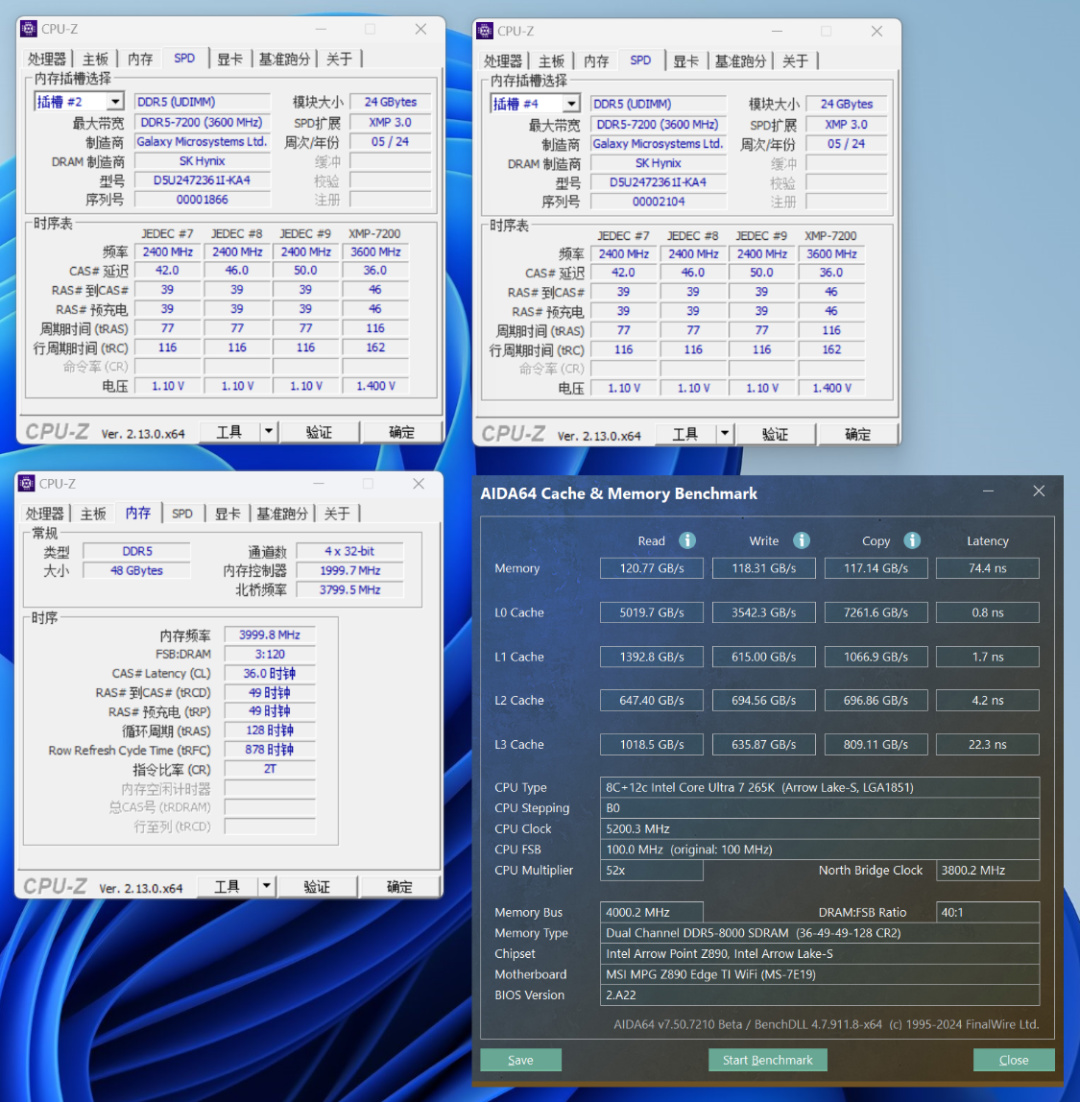Open 基准跑分 tab in slot #2 window
Screen dimensions: 1080x1102
coord(284,59)
